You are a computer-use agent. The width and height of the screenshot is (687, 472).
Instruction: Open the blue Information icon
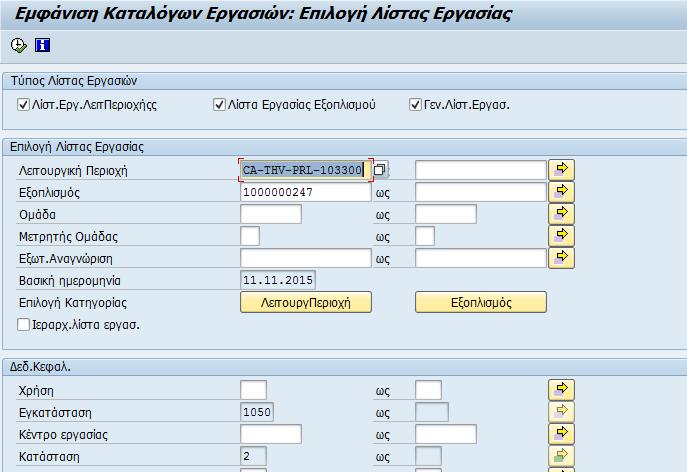[42, 45]
